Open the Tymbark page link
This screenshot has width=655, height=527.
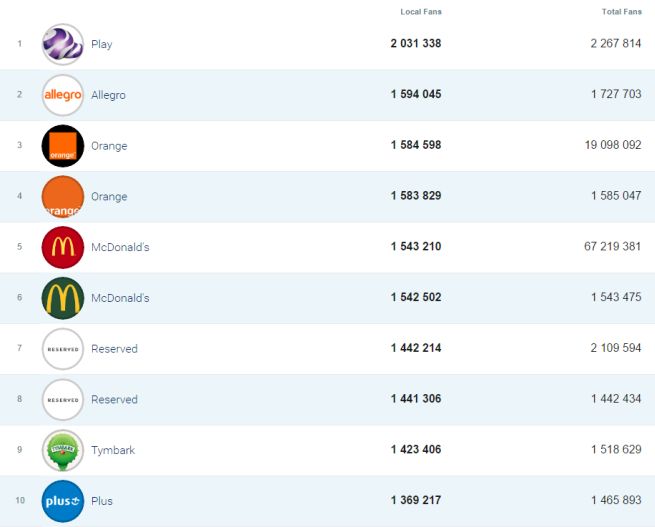pyautogui.click(x=112, y=450)
